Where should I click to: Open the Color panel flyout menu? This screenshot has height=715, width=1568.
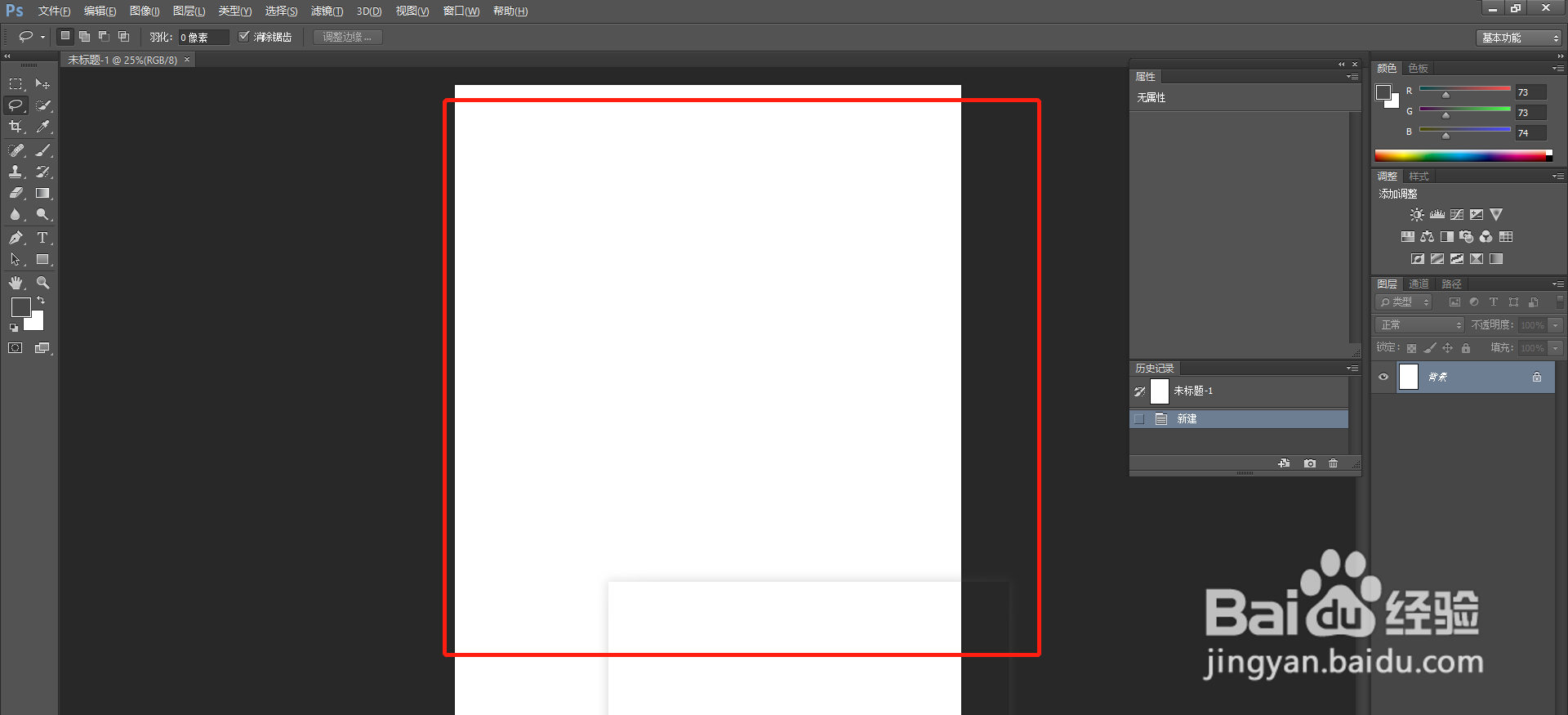tap(1558, 69)
